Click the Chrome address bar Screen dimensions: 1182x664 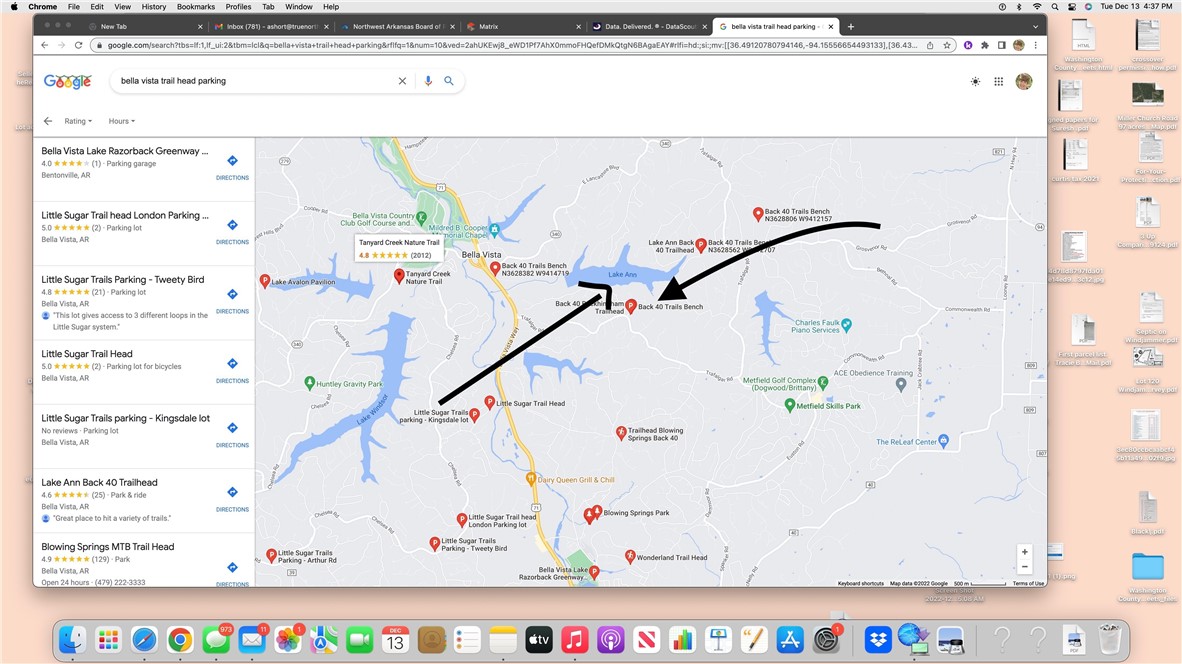point(513,45)
